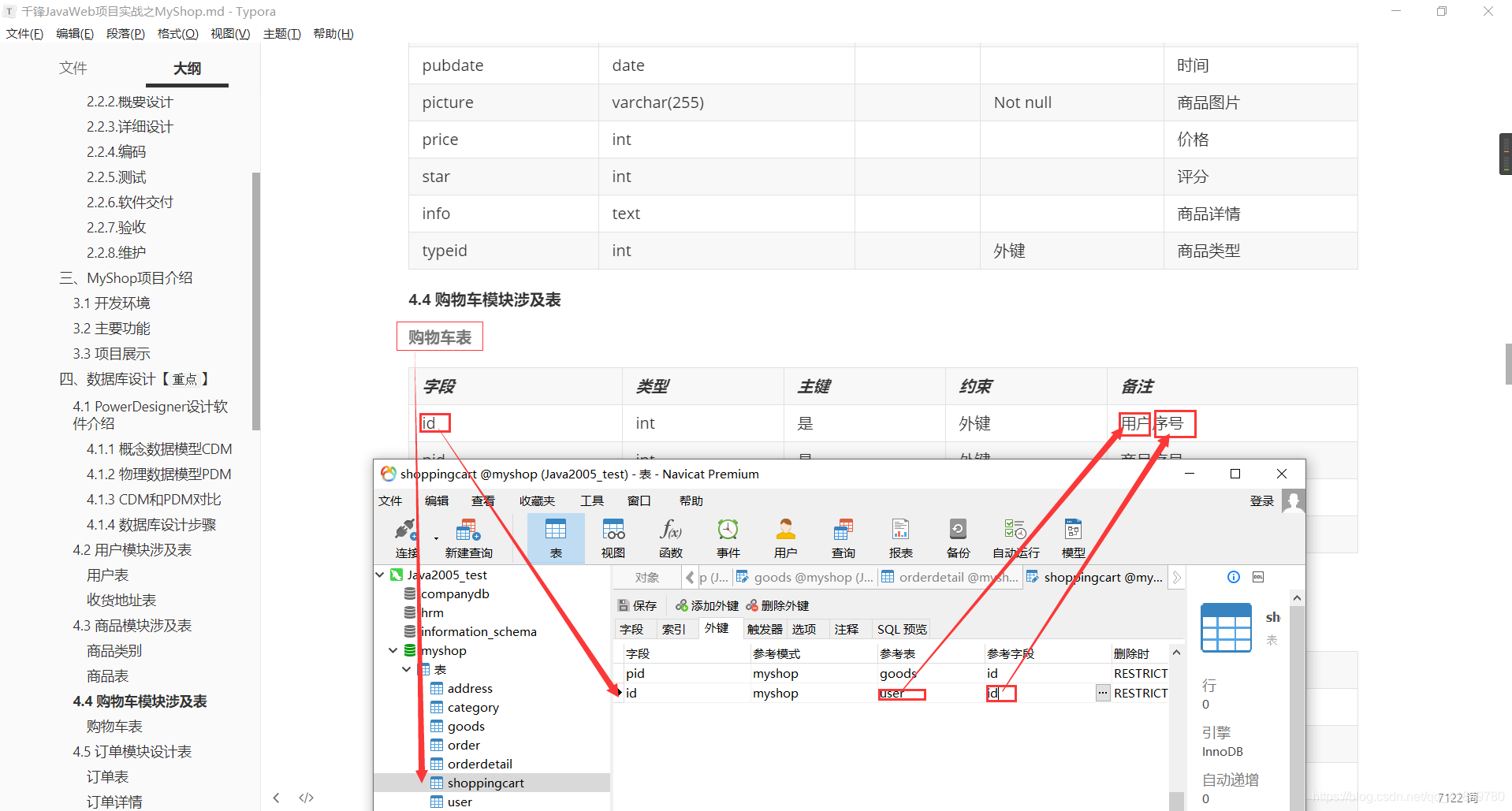Collapse the 表 (Tables) node in the tree
This screenshot has height=811, width=1512.
tap(406, 669)
